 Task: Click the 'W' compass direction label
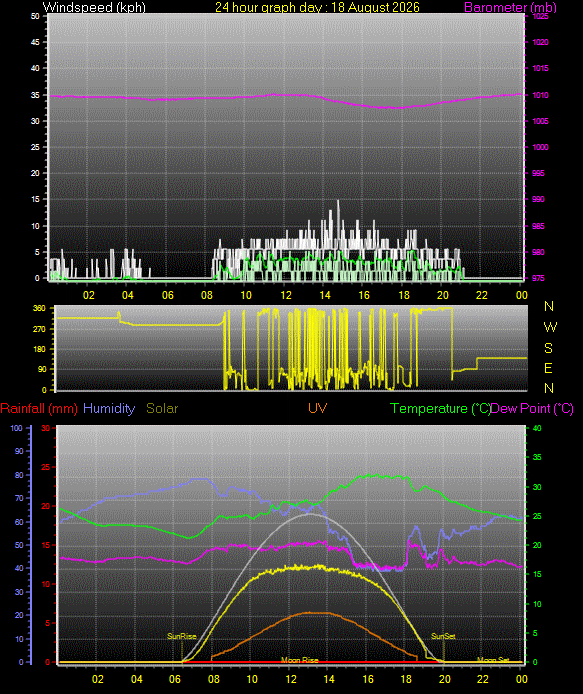click(x=550, y=327)
